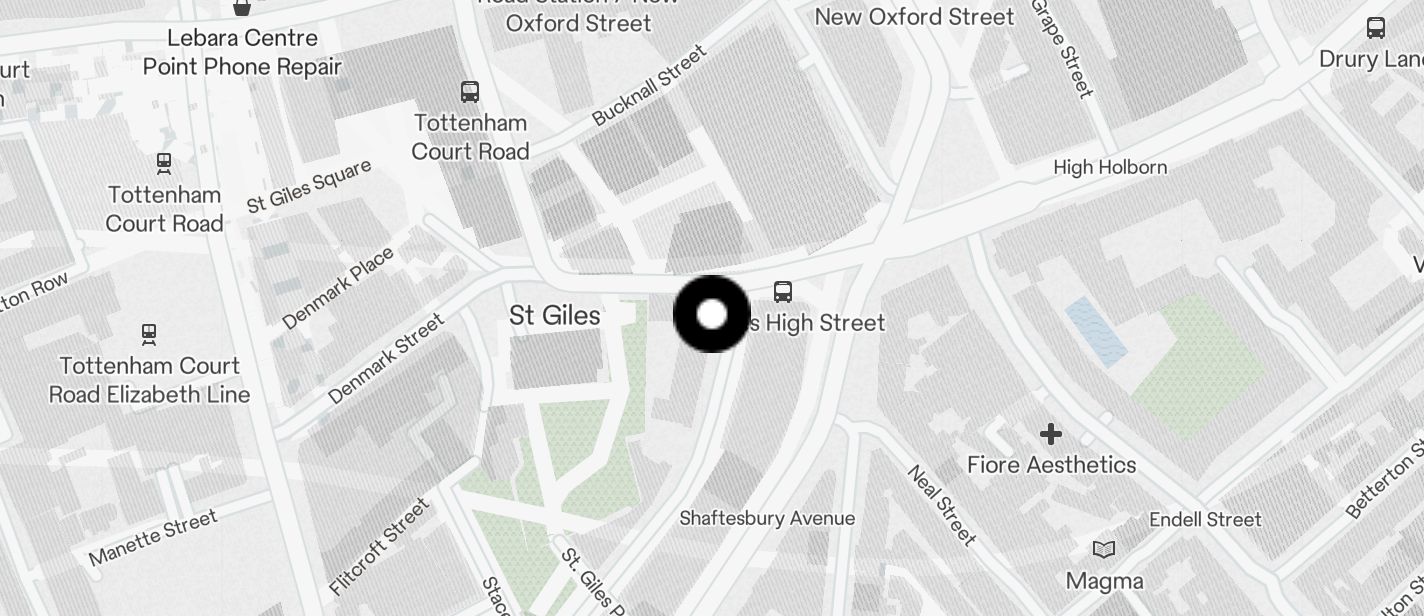Select the Magma bookshop icon
Viewport: 1424px width, 616px height.
click(x=1104, y=550)
